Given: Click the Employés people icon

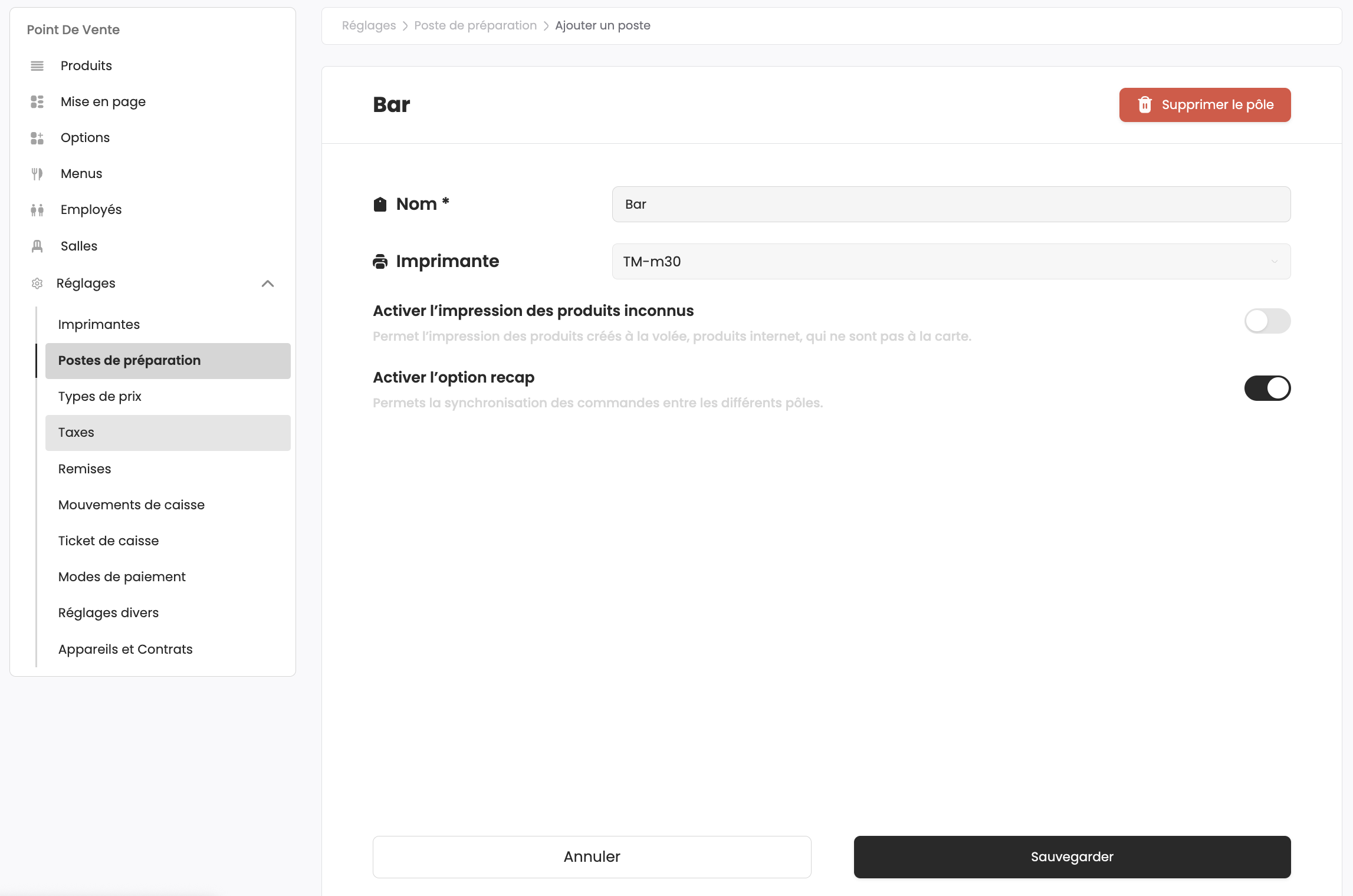Looking at the screenshot, I should click(37, 209).
